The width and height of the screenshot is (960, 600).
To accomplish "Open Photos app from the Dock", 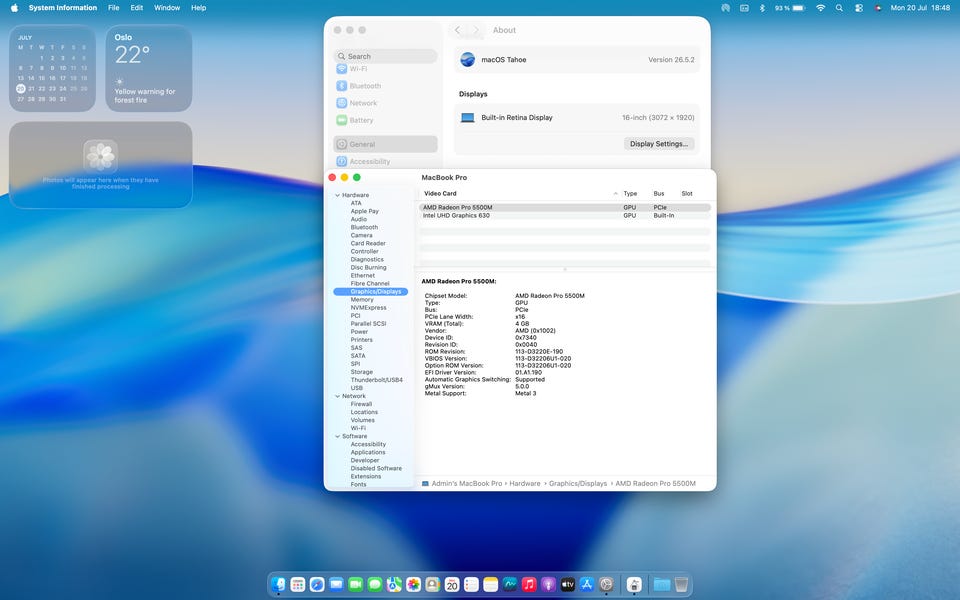I will [x=413, y=585].
